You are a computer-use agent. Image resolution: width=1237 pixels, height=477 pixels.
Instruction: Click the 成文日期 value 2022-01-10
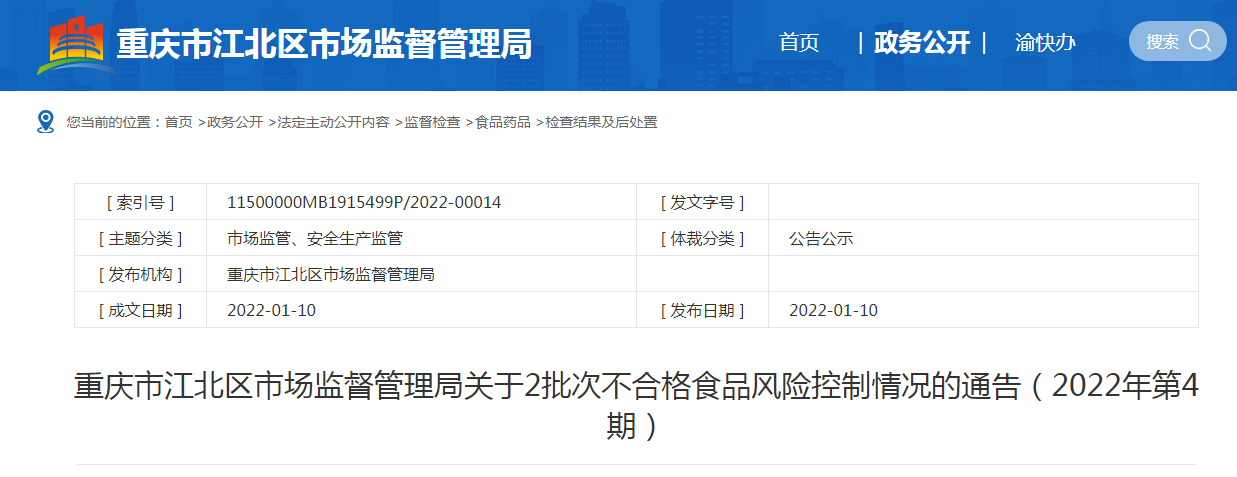(x=271, y=310)
